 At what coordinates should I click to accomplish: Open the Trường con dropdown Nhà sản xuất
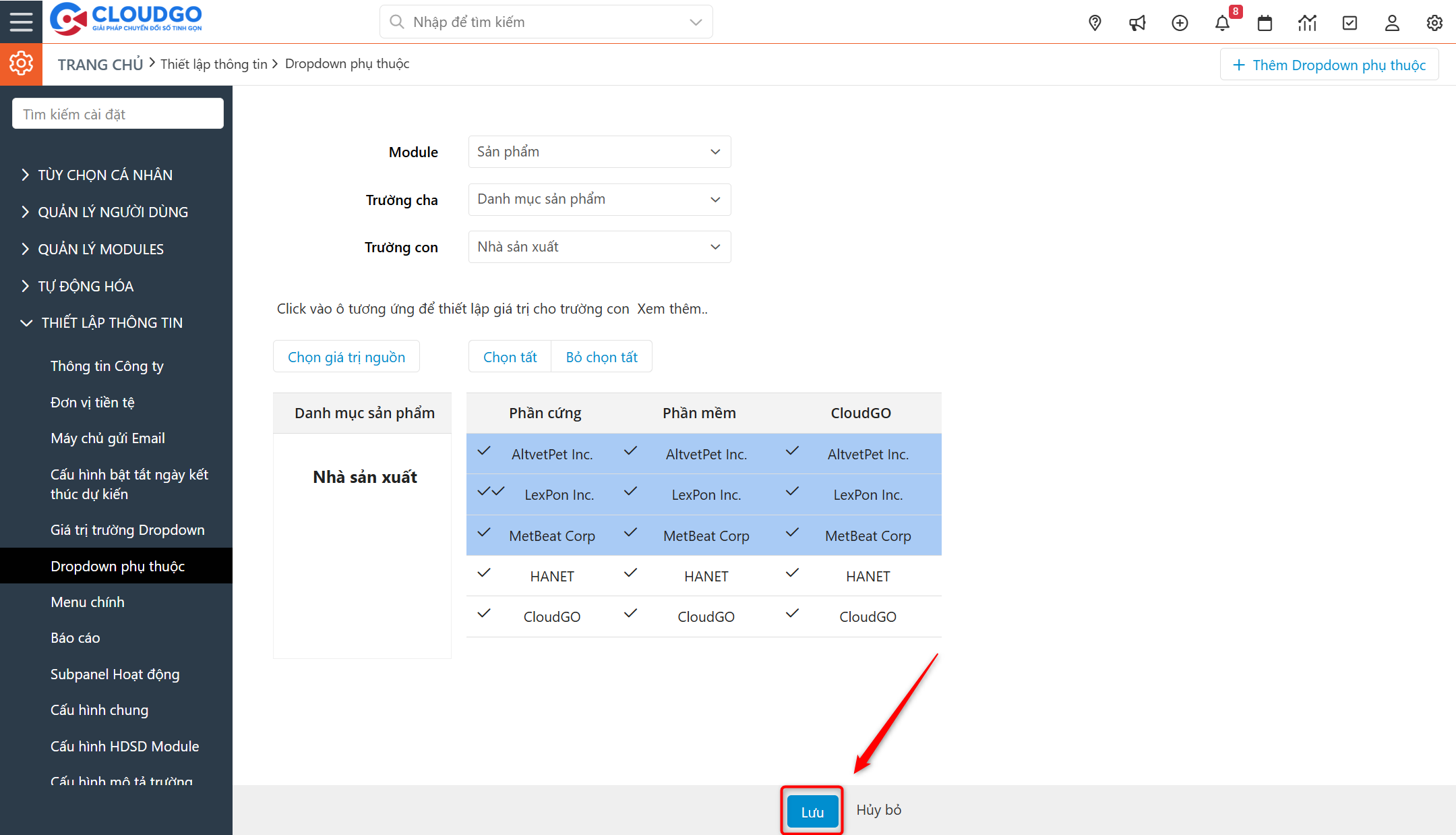(x=599, y=247)
